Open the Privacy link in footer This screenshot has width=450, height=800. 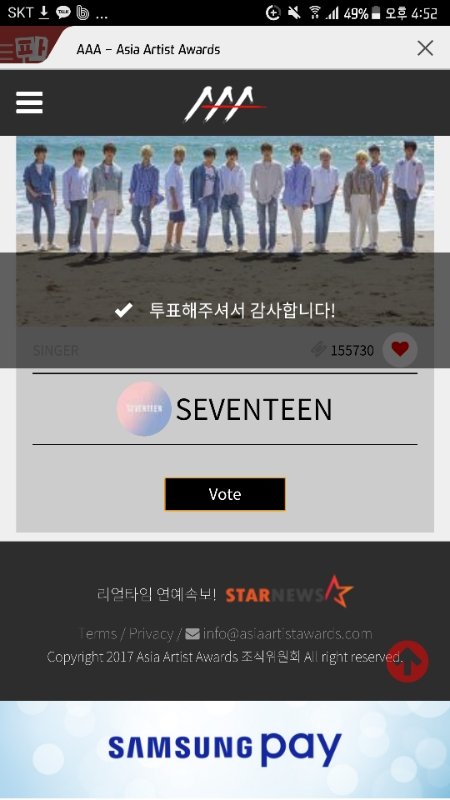(x=151, y=634)
